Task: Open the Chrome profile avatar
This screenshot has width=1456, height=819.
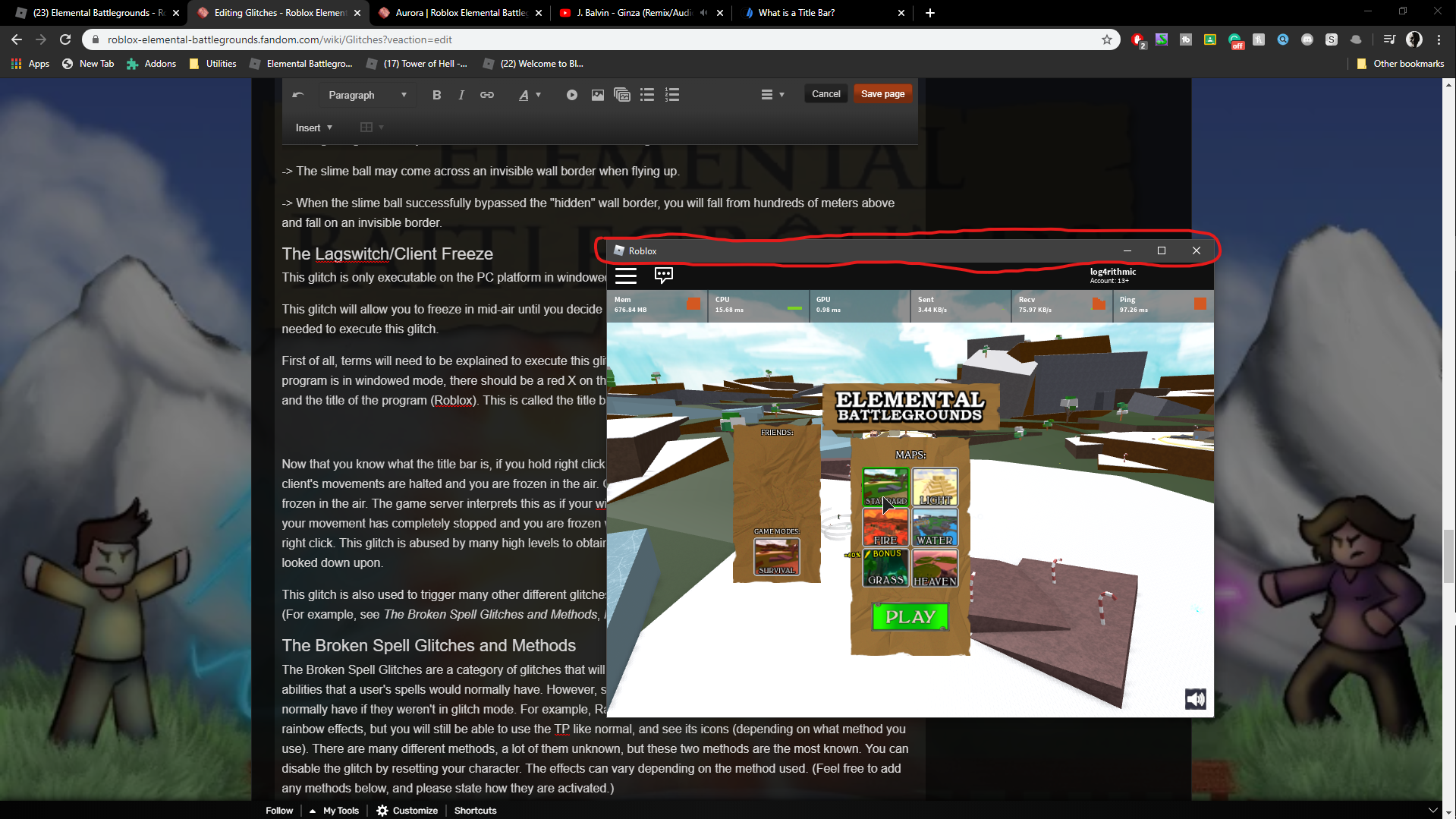Action: 1414,39
